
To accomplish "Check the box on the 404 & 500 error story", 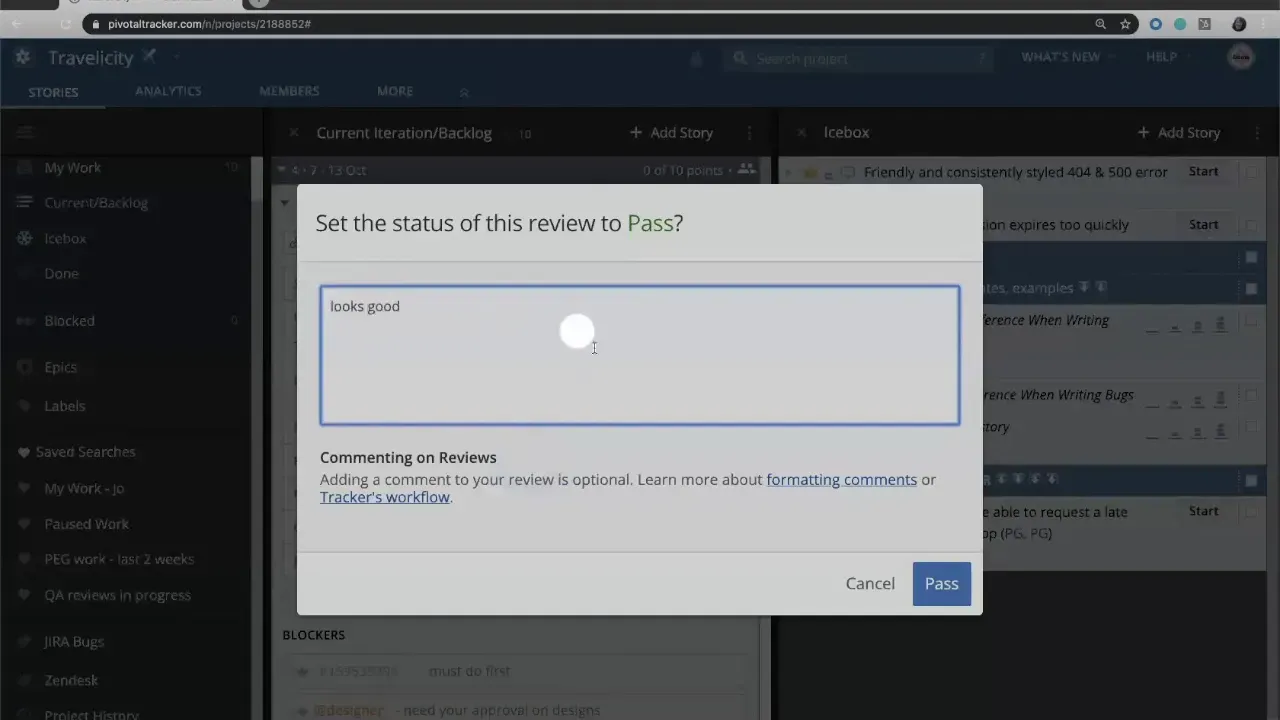I will coord(1251,172).
